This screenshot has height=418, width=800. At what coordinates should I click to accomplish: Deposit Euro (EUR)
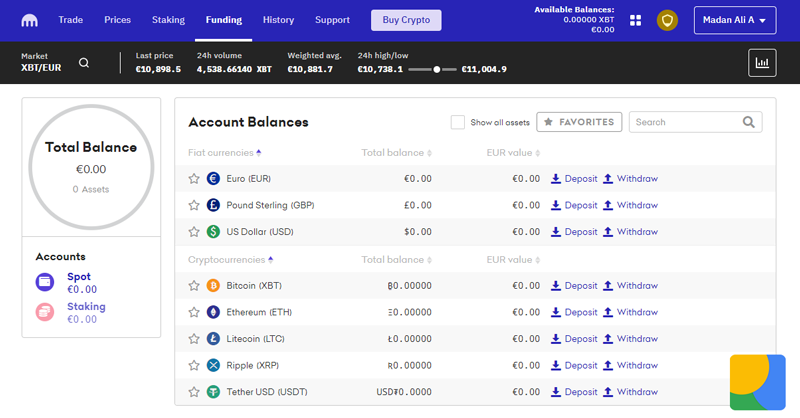[574, 179]
